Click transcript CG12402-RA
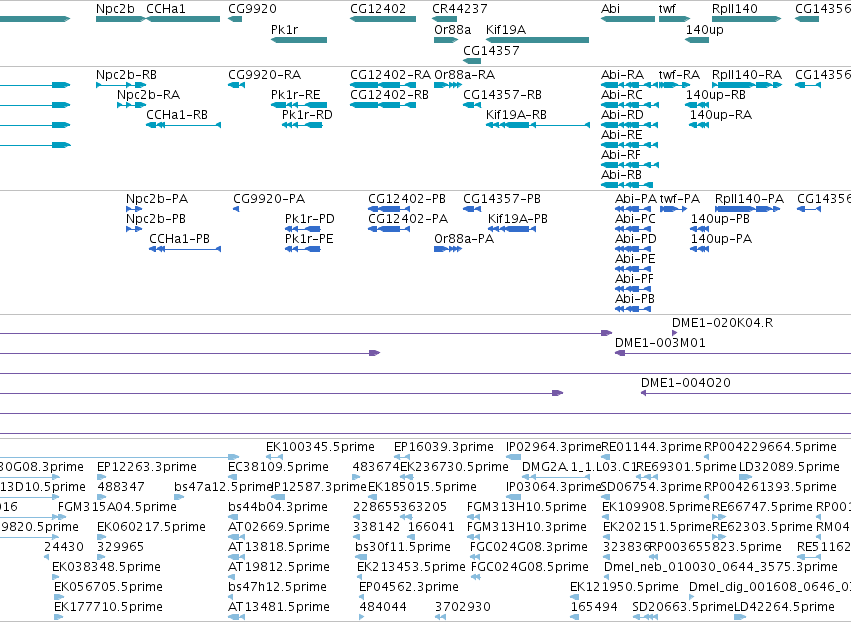This screenshot has height=622, width=851. click(x=383, y=85)
